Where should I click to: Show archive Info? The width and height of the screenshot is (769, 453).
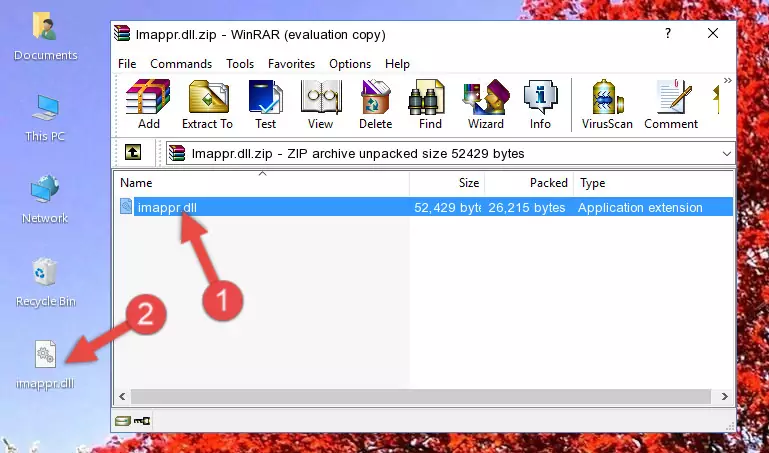tap(540, 104)
